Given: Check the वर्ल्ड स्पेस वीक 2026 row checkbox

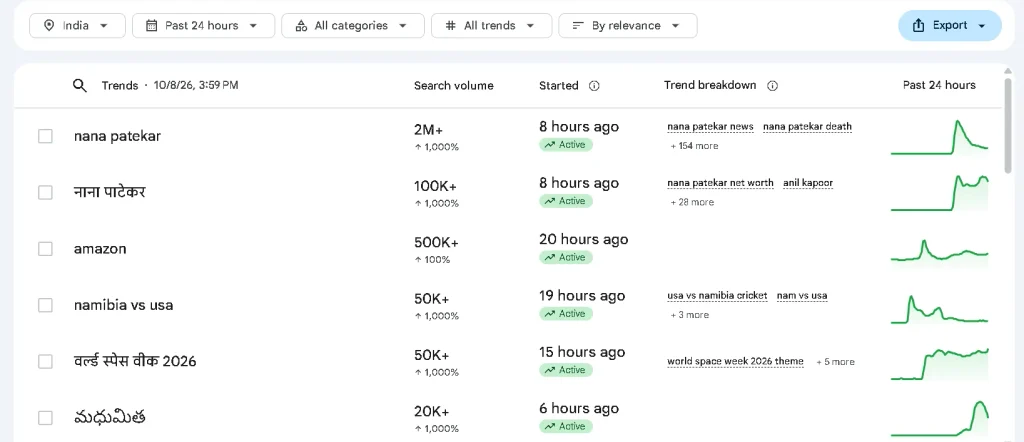Looking at the screenshot, I should pos(45,361).
